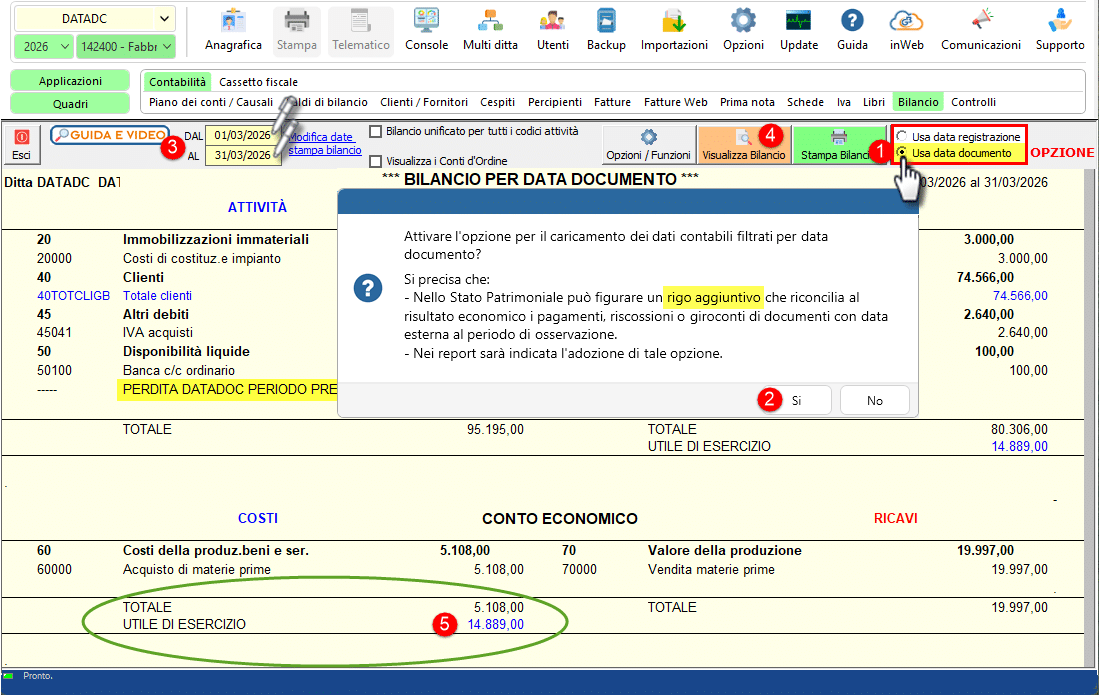Open the inWeb cloud icon
Image resolution: width=1101 pixels, height=695 pixels.
point(906,30)
